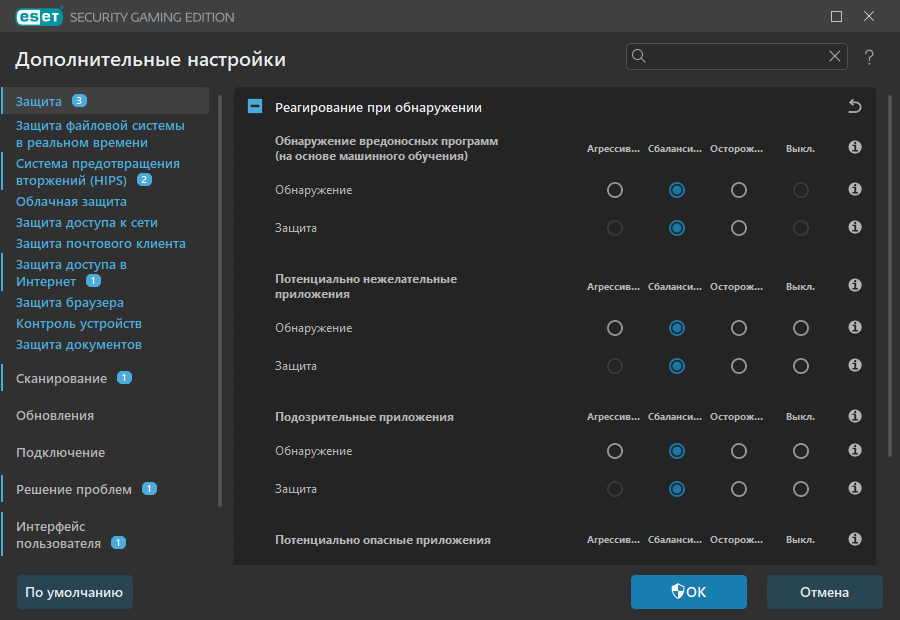Screen dimensions: 900x620
Task: Go to Защита доступа к сети
Action: point(87,223)
